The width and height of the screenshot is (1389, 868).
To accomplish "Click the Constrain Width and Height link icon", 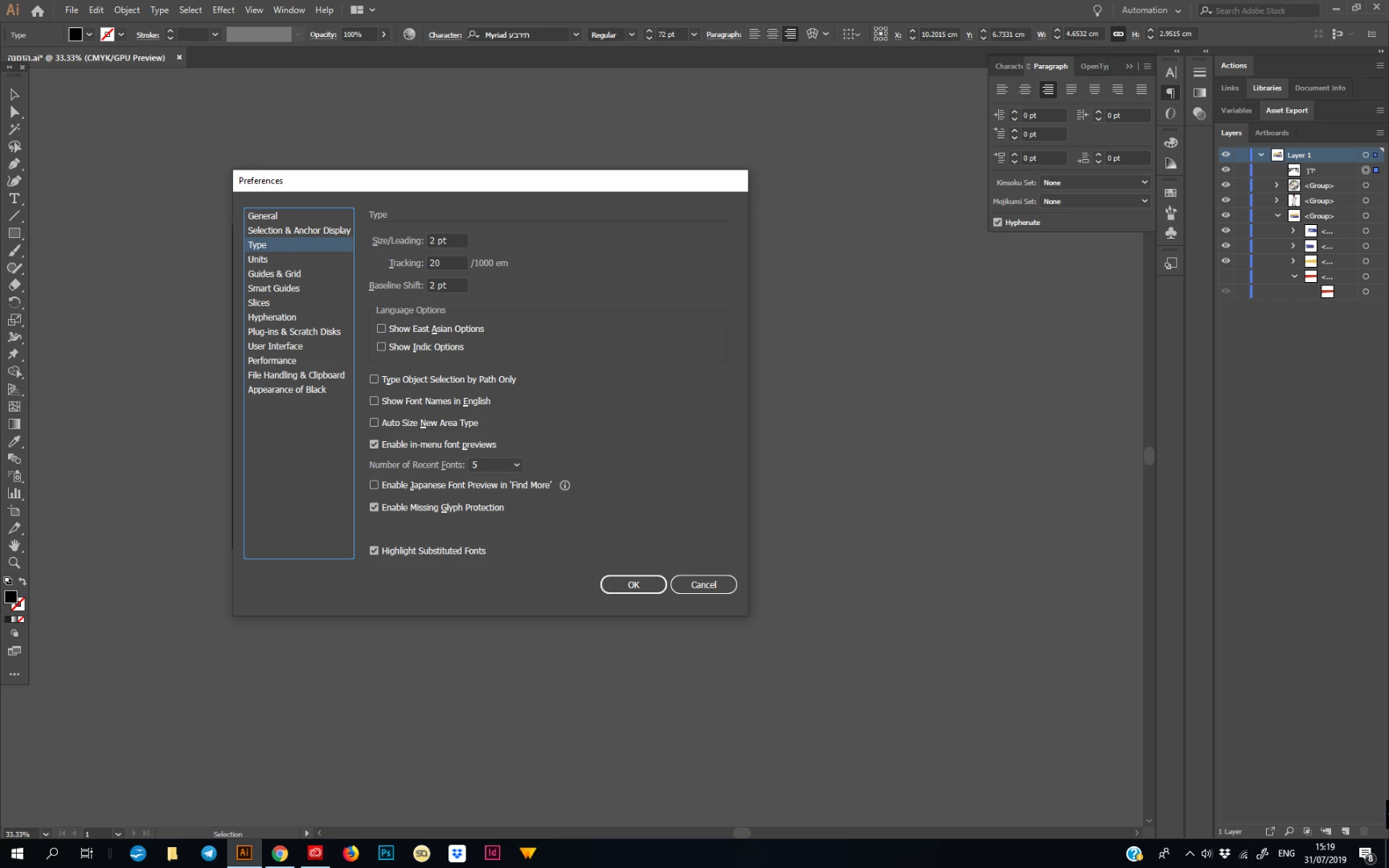I will coord(1118,34).
